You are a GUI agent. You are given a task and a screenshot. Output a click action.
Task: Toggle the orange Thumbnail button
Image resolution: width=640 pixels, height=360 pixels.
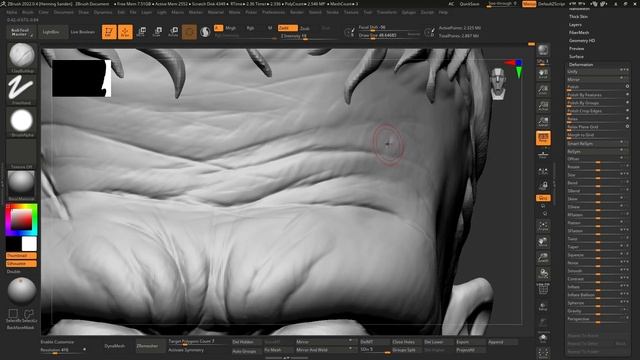[21, 256]
